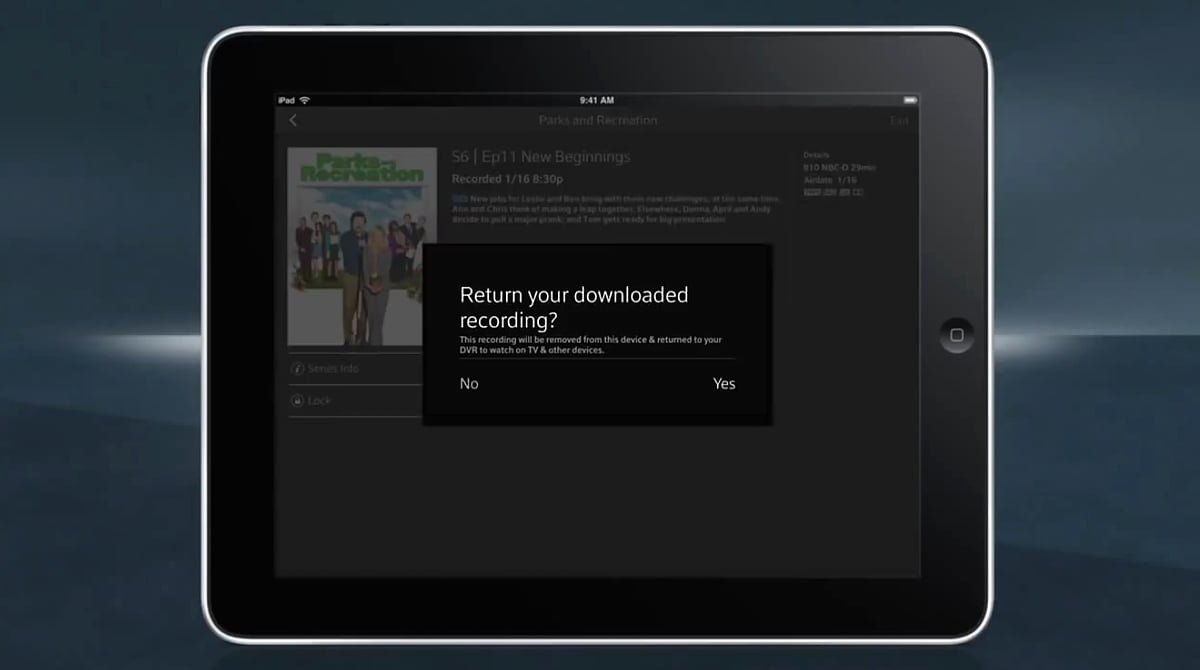Tap the Parks and Recreation title bar
1200x670 pixels.
pos(598,120)
